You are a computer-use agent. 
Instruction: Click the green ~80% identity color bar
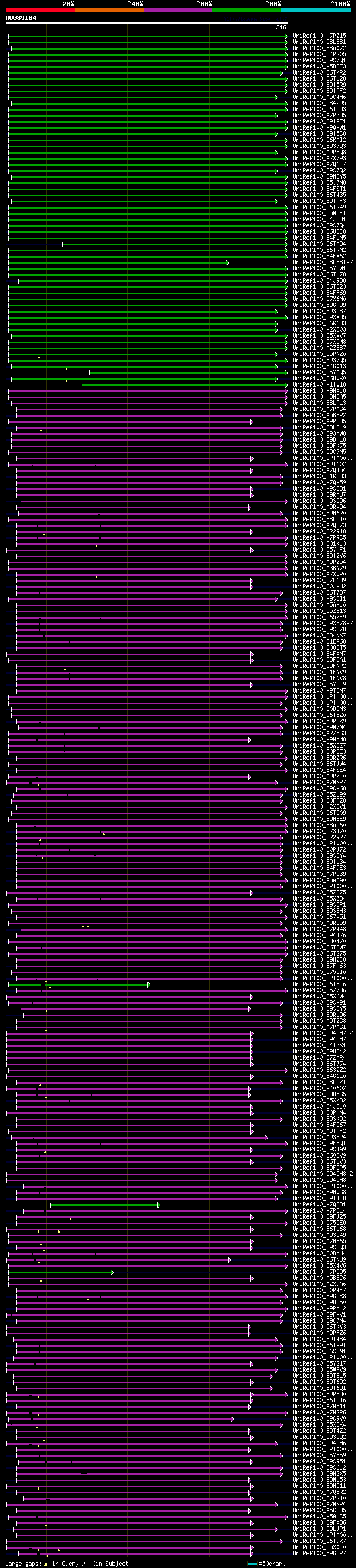click(247, 10)
